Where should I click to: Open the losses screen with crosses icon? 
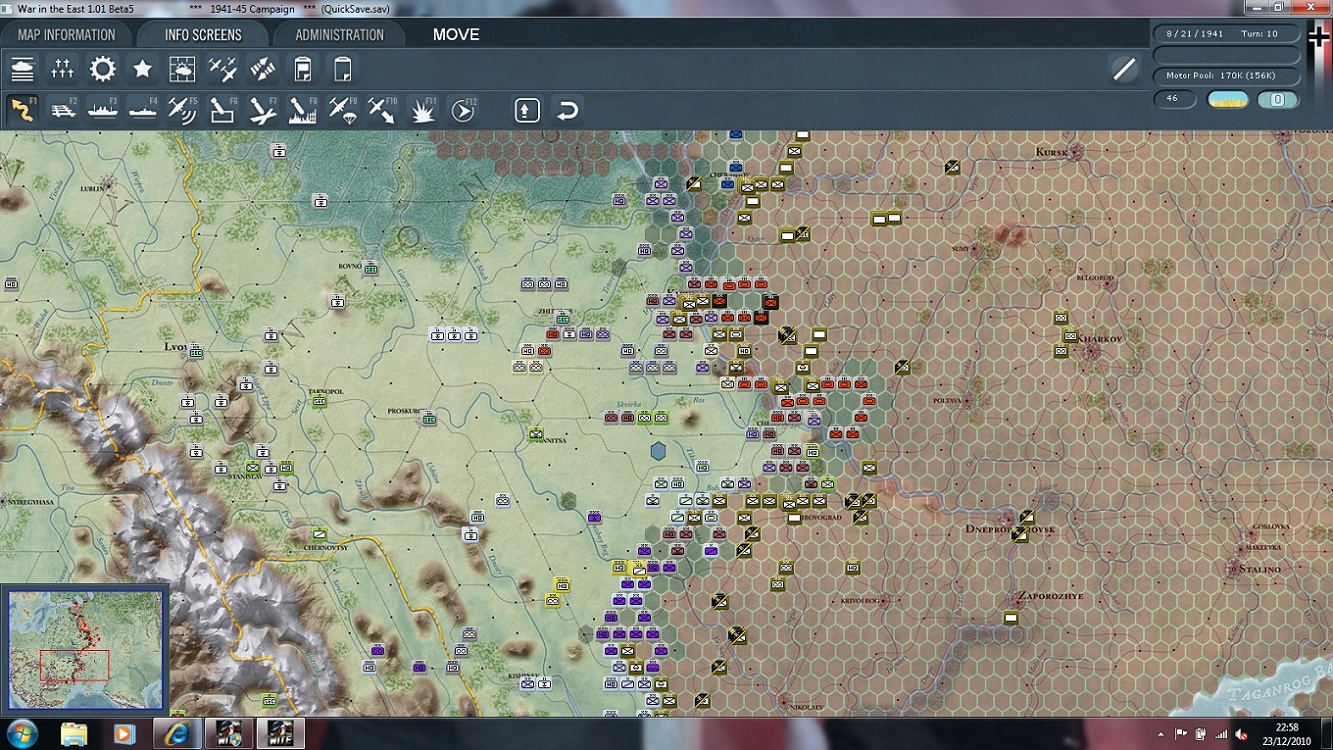63,69
